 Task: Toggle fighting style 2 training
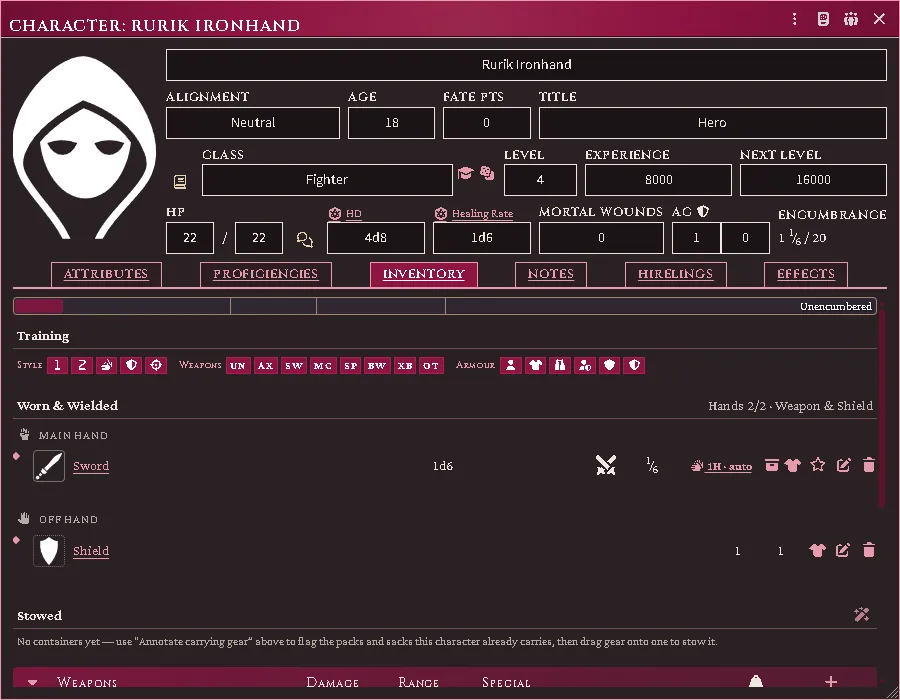click(82, 365)
